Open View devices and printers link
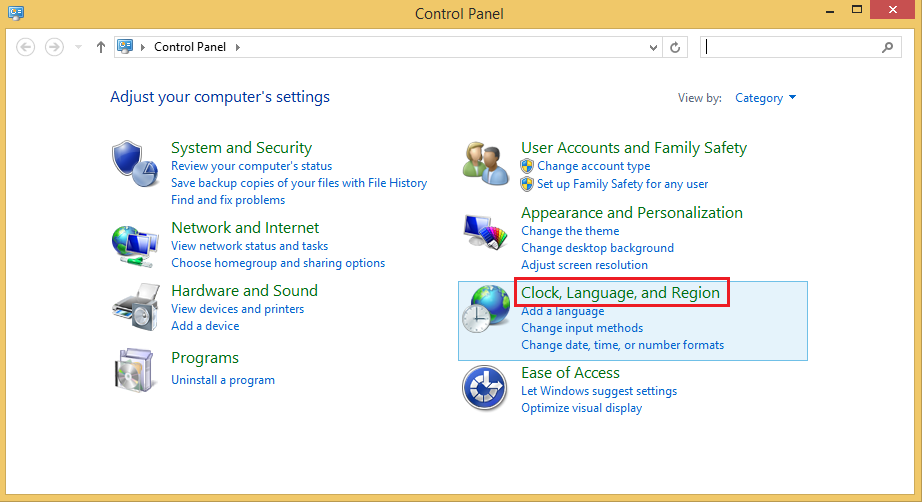Viewport: 922px width, 502px height. [237, 309]
